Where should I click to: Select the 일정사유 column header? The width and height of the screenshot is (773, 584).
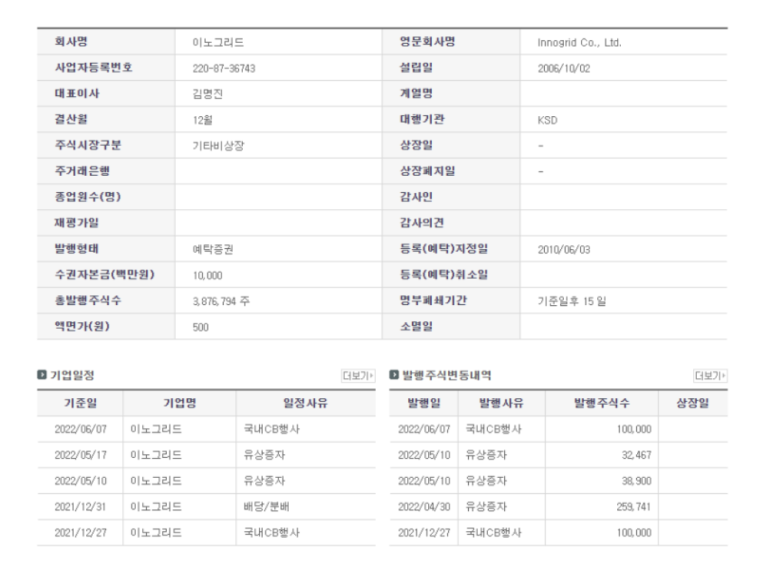[x=306, y=403]
